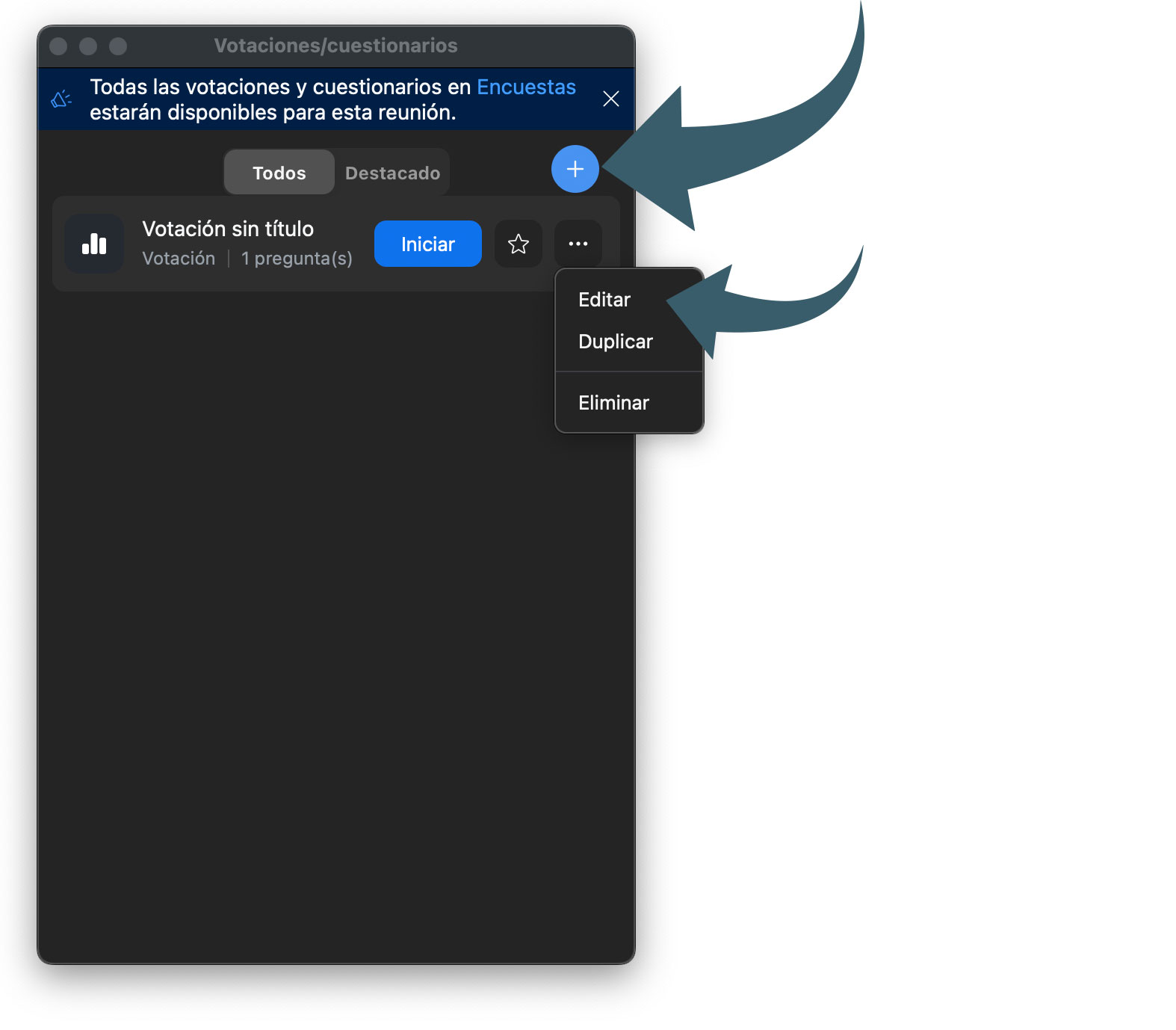Click the Votaciones/cuestionarios title bar text

335,46
